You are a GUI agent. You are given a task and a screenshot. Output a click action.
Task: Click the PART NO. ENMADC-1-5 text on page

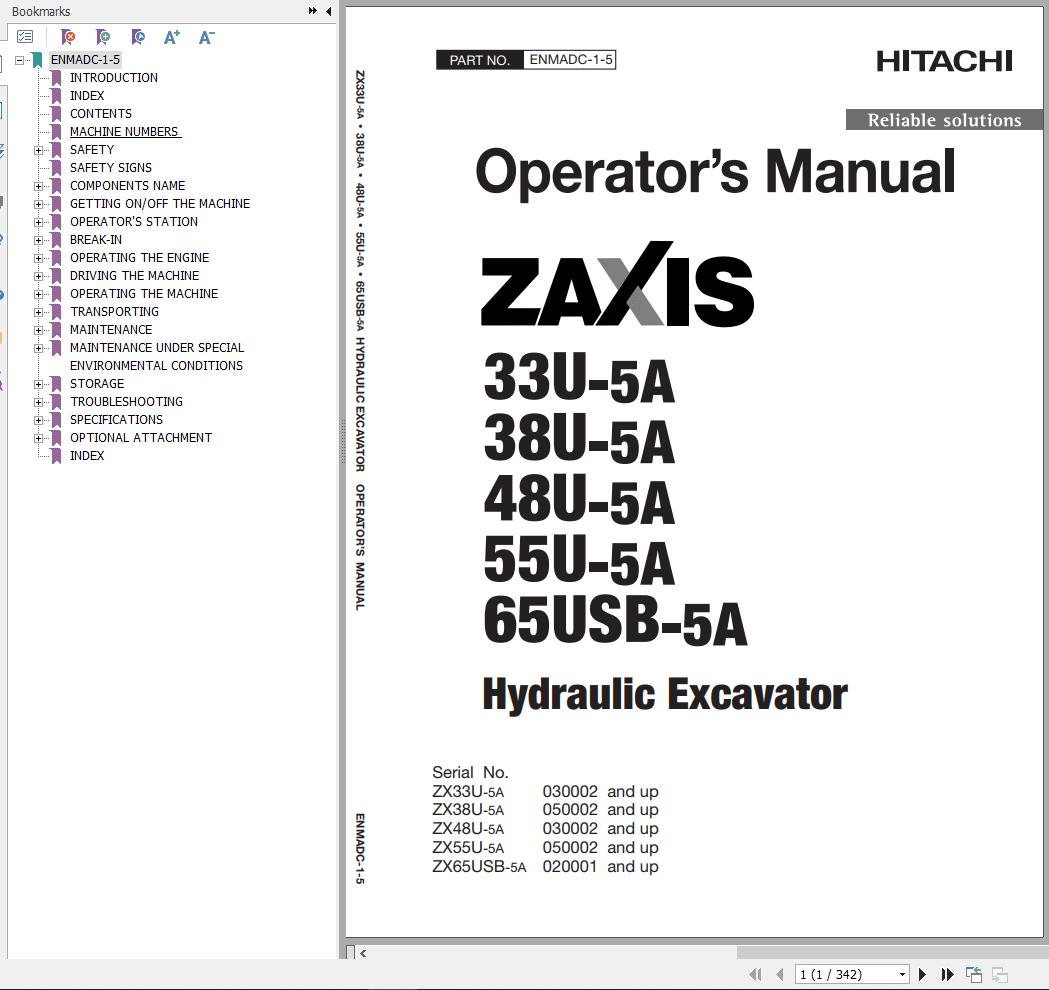point(526,60)
